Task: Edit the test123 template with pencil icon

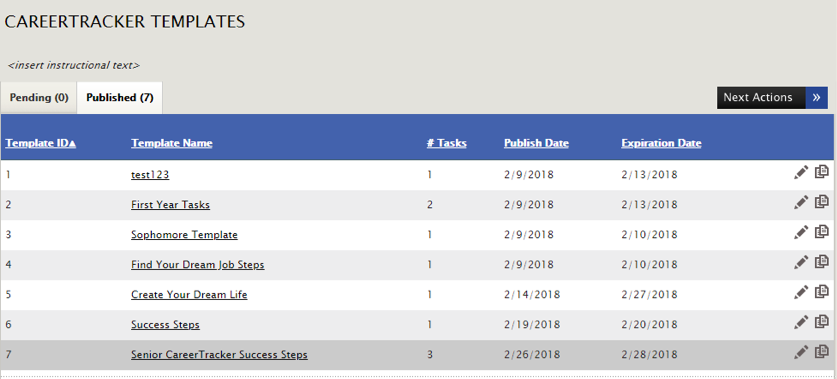Action: click(801, 172)
